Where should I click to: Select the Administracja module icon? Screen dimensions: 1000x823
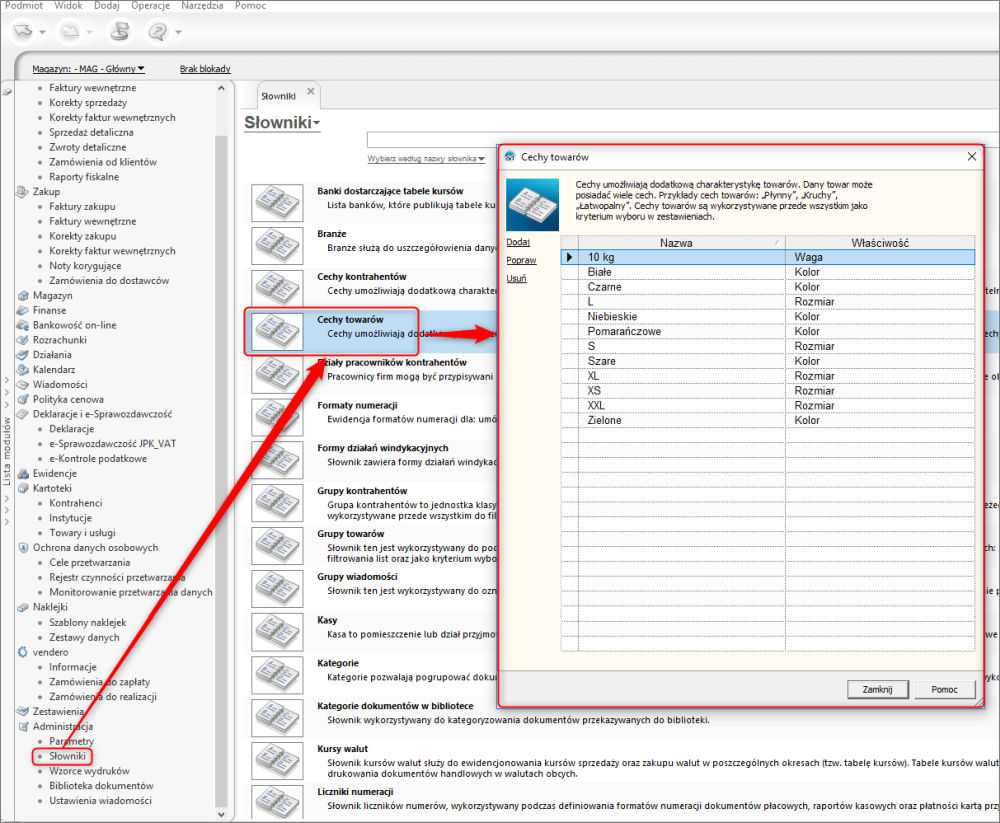pyautogui.click(x=23, y=726)
